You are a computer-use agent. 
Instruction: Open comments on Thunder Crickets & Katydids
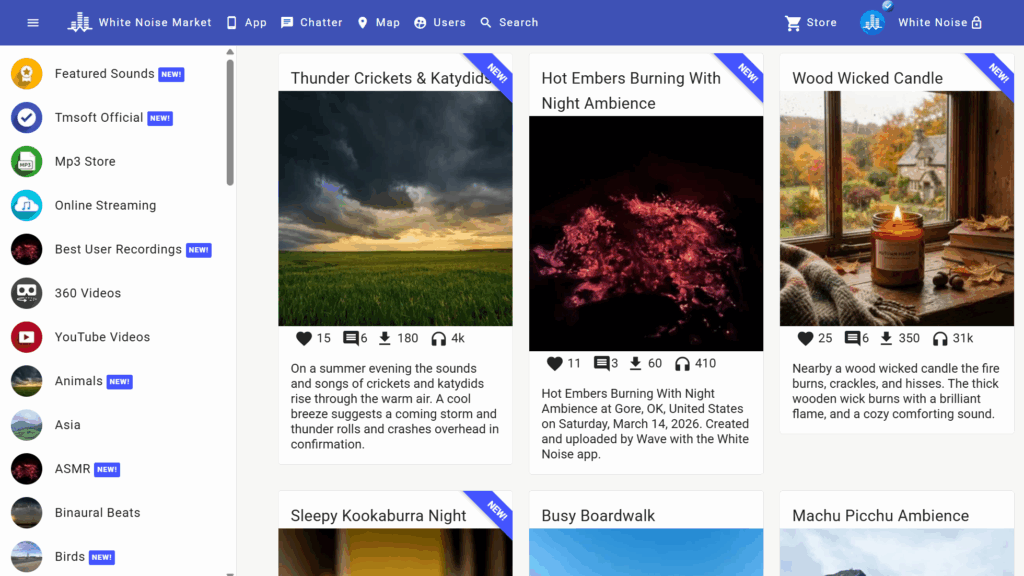coord(351,338)
